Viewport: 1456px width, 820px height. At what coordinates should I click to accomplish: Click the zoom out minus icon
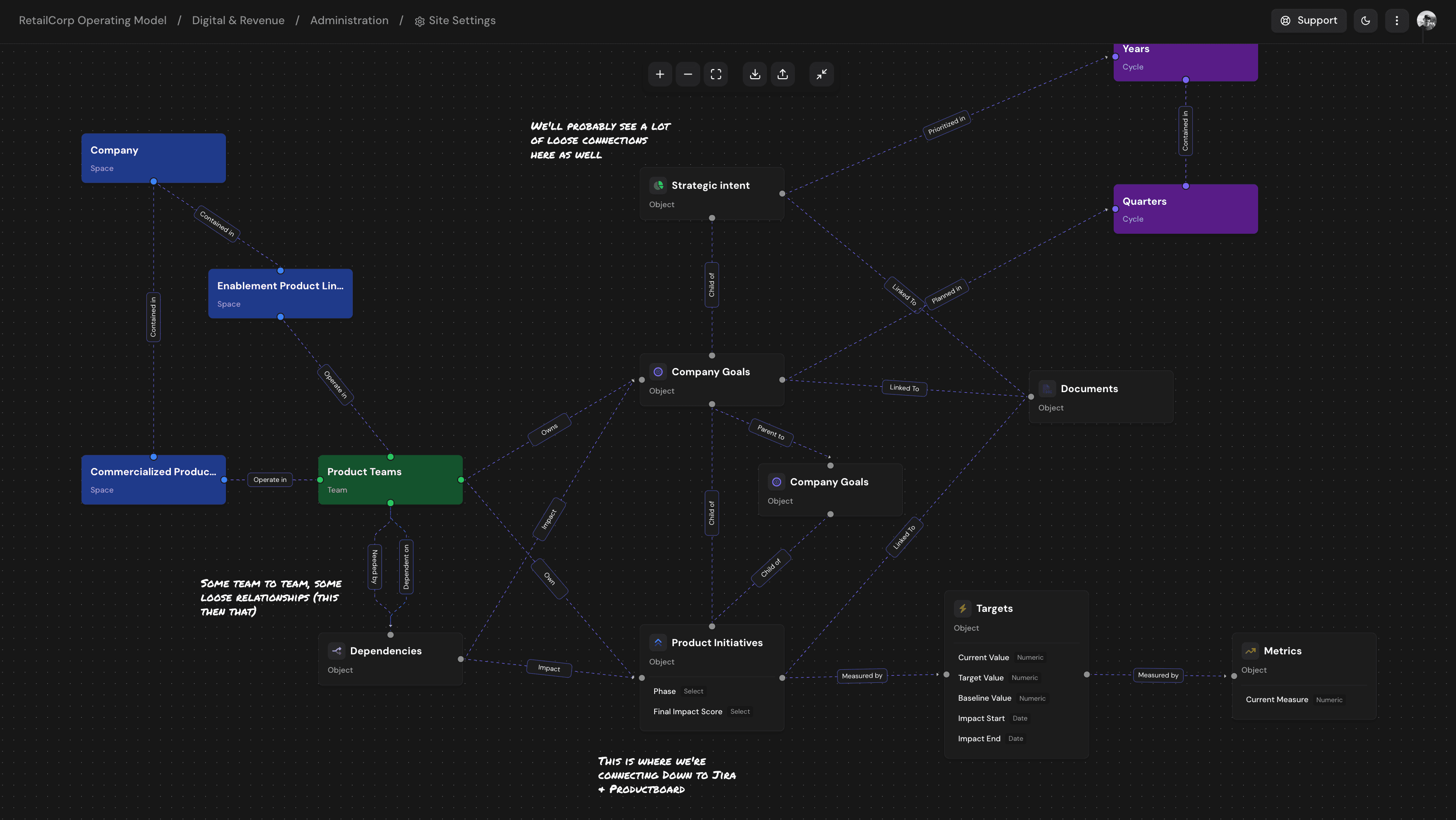pyautogui.click(x=688, y=74)
